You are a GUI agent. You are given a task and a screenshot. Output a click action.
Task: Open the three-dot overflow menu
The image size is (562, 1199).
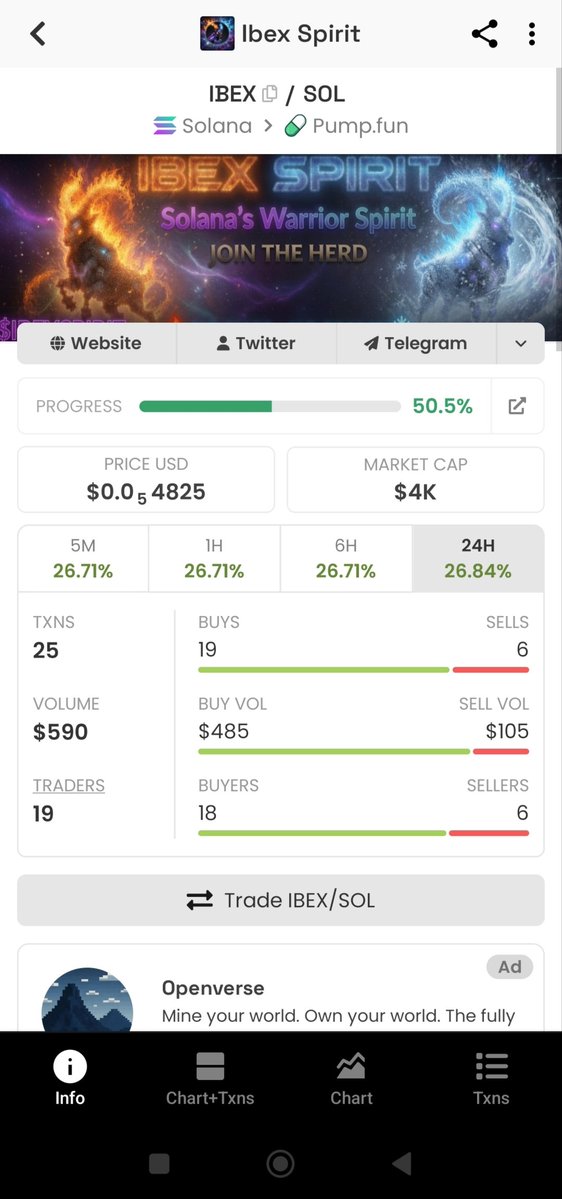(x=531, y=34)
